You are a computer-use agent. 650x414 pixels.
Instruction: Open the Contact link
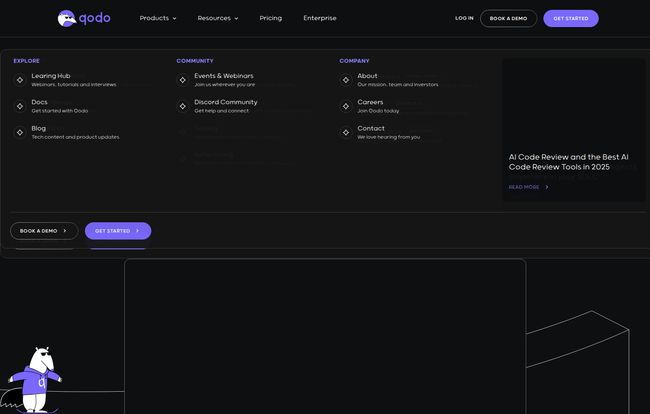point(371,128)
